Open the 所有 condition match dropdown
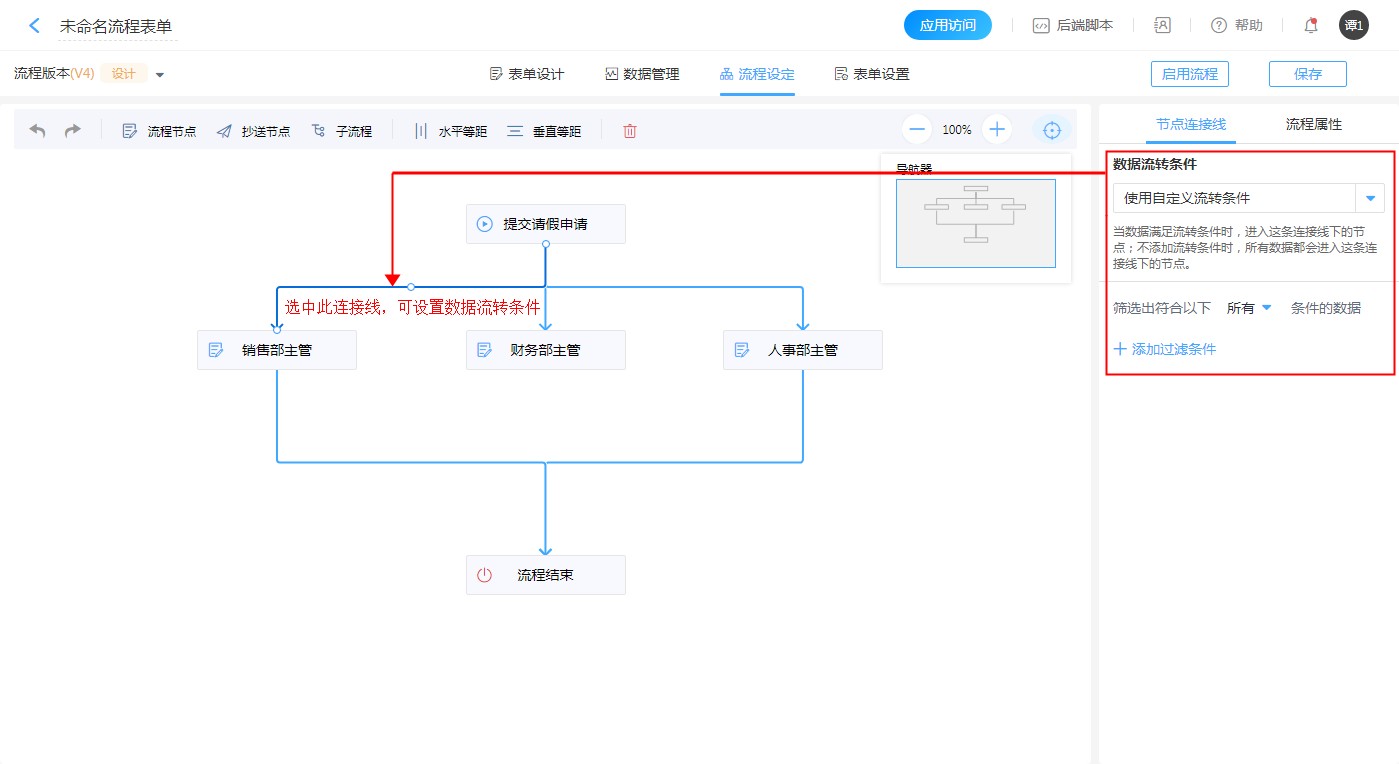Image resolution: width=1399 pixels, height=764 pixels. 1249,308
